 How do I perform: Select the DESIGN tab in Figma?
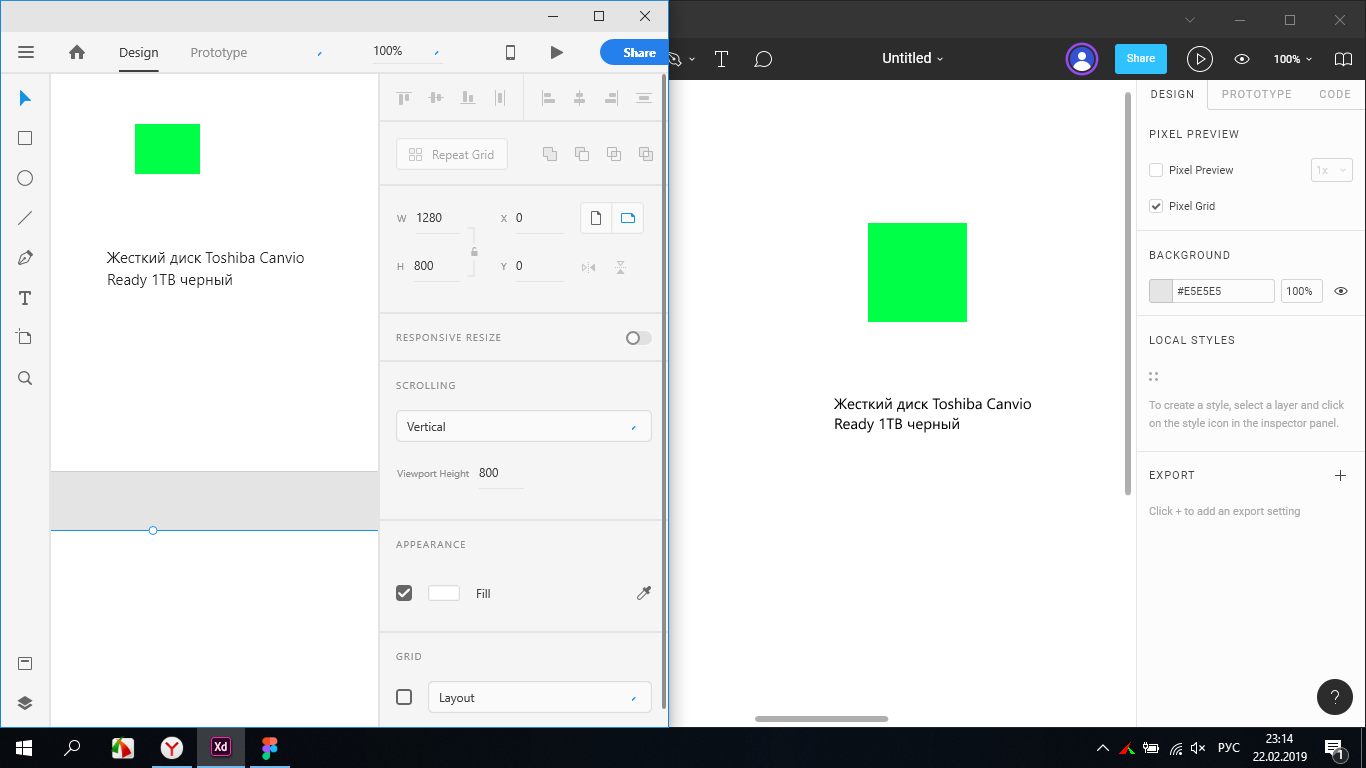tap(1172, 94)
